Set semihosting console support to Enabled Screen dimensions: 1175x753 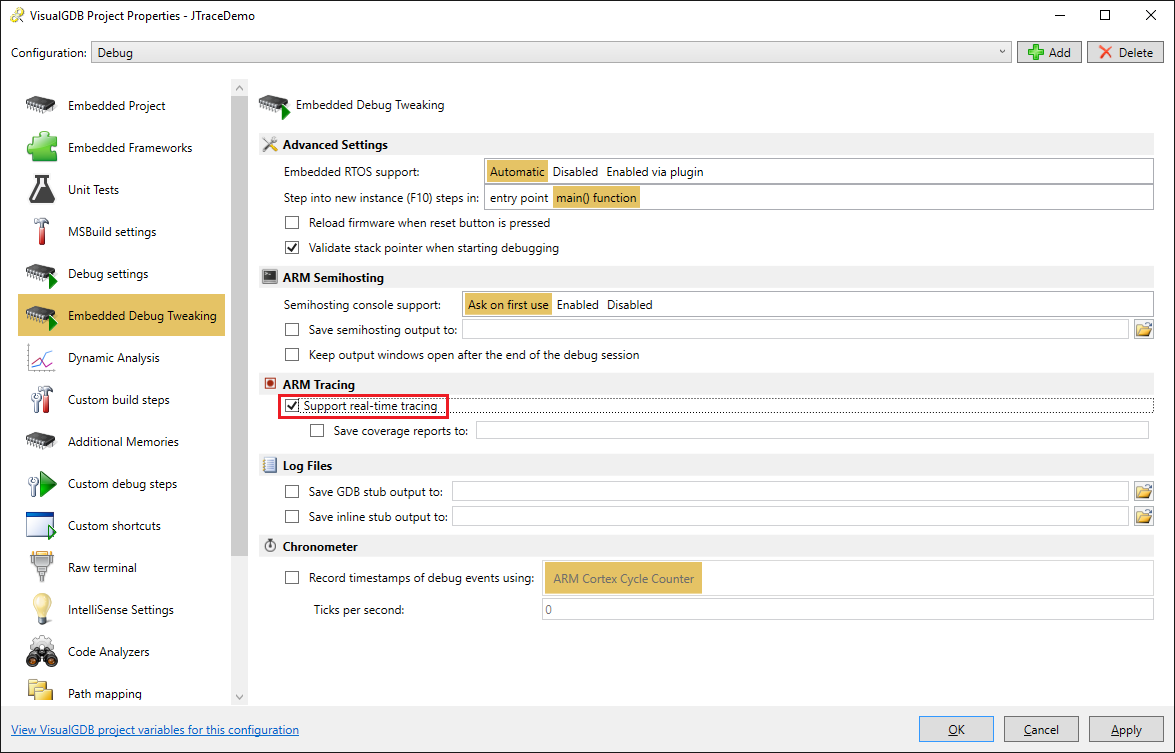[x=578, y=305]
